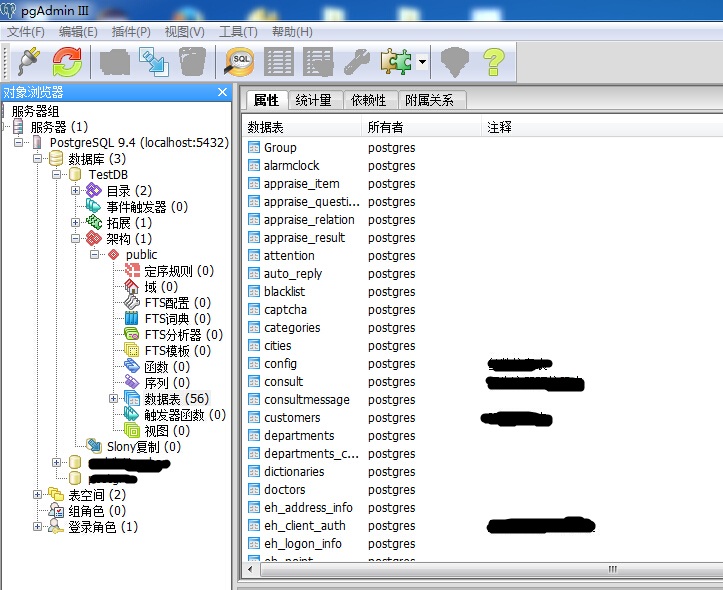Switch to the 属性 tab
Image resolution: width=723 pixels, height=590 pixels.
(x=266, y=100)
